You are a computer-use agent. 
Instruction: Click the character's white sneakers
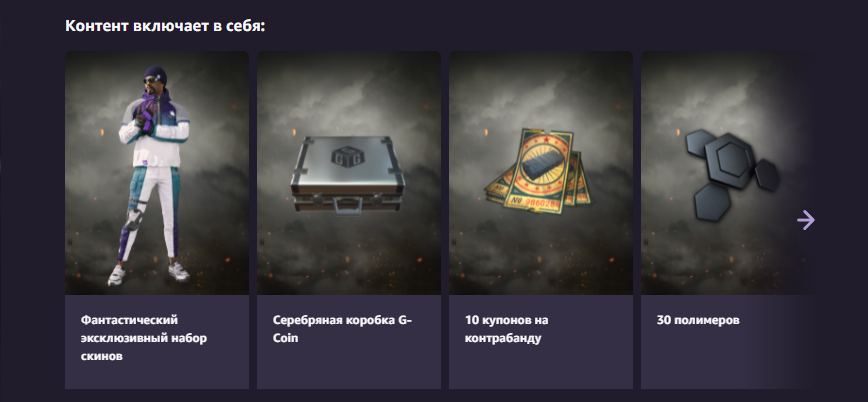tap(148, 273)
